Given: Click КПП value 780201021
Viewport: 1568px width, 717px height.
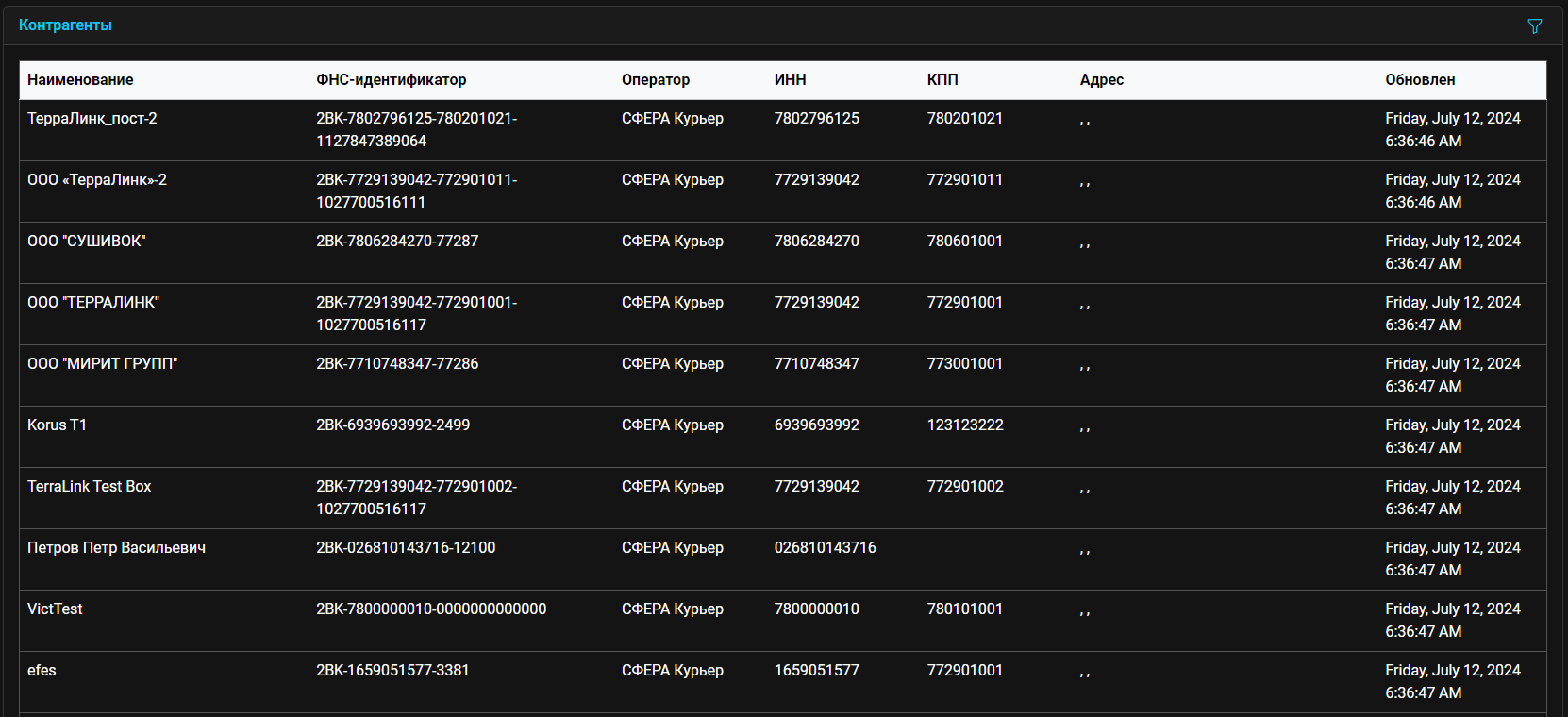Looking at the screenshot, I should coord(965,119).
